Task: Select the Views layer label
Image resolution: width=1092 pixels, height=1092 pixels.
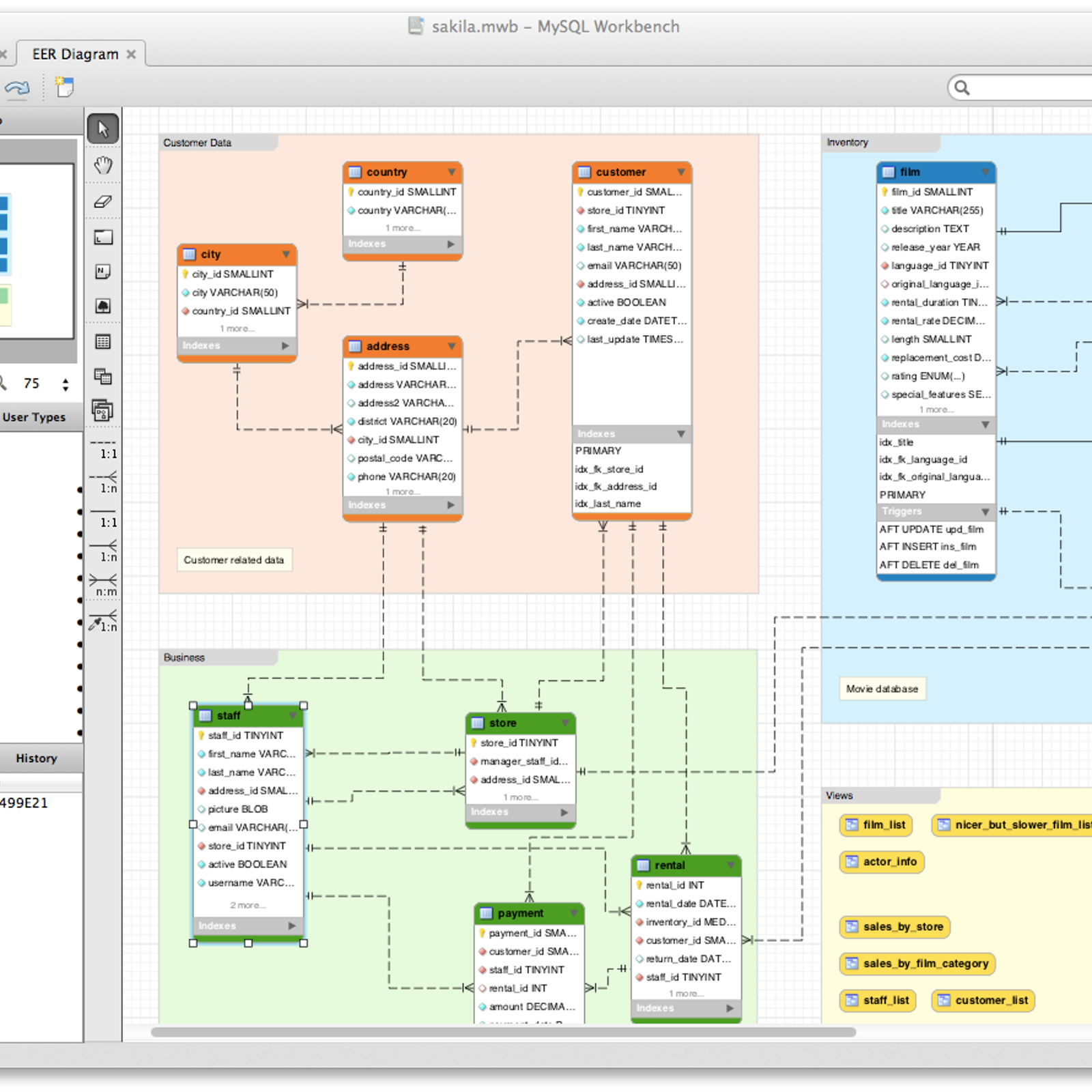Action: coord(839,795)
